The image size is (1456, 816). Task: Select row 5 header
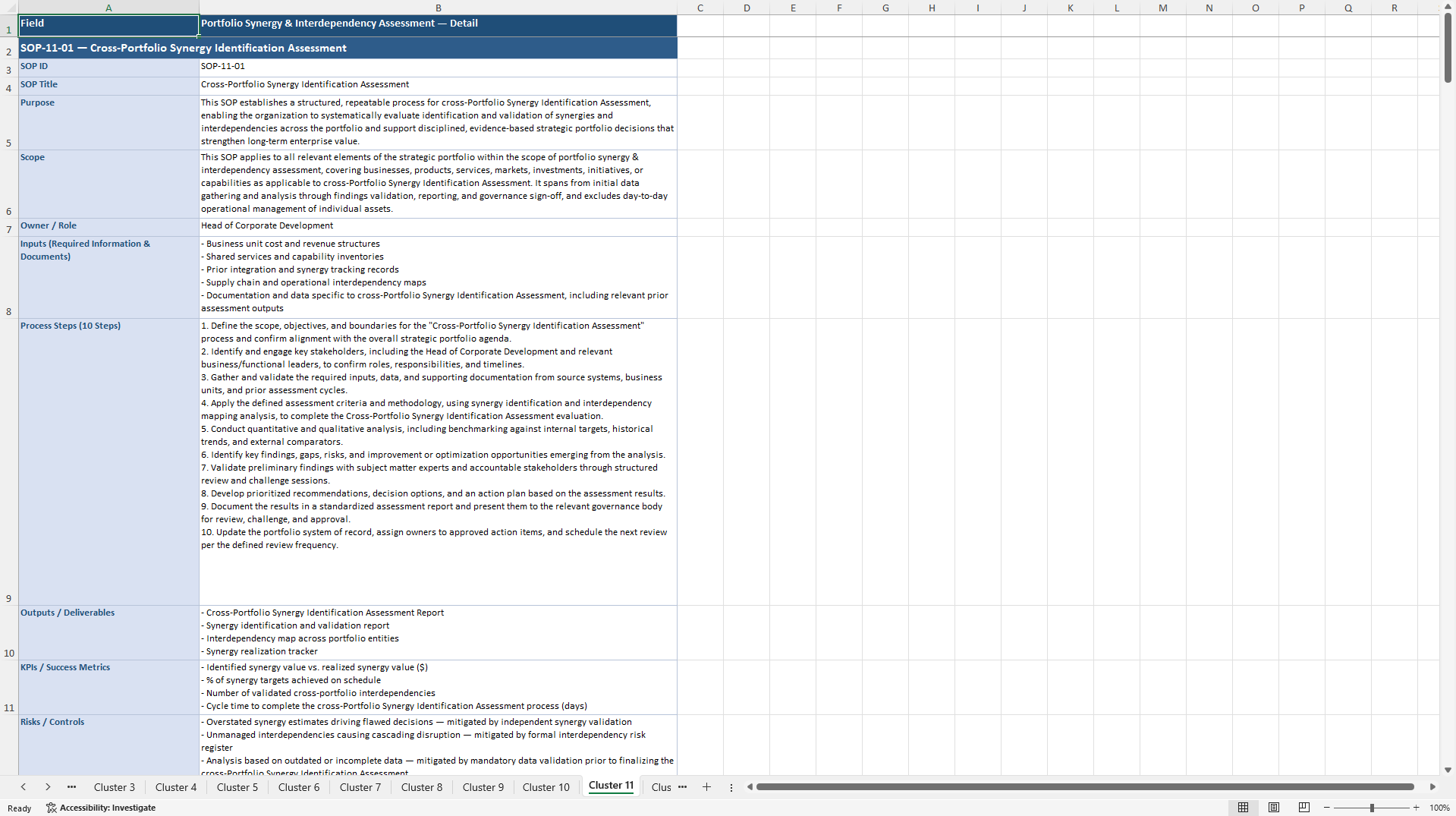click(x=9, y=122)
